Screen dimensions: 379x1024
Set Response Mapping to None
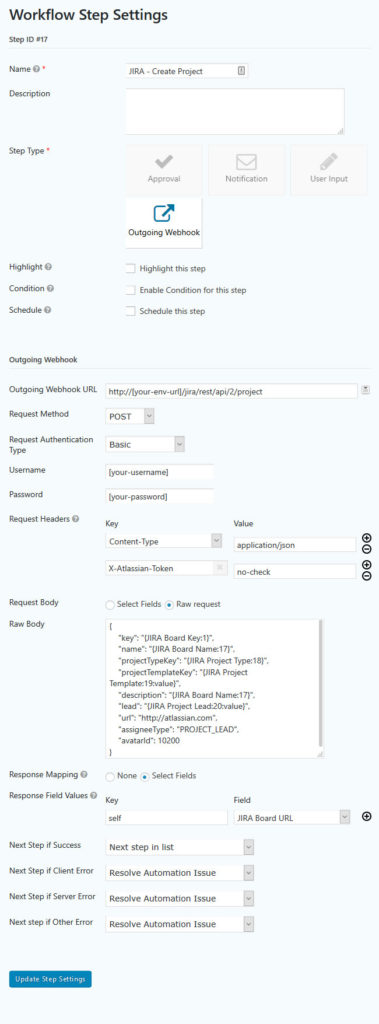tap(110, 776)
